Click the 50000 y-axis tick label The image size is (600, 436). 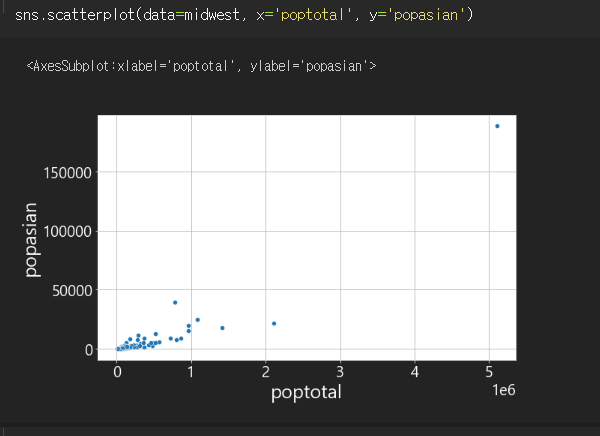(72, 291)
